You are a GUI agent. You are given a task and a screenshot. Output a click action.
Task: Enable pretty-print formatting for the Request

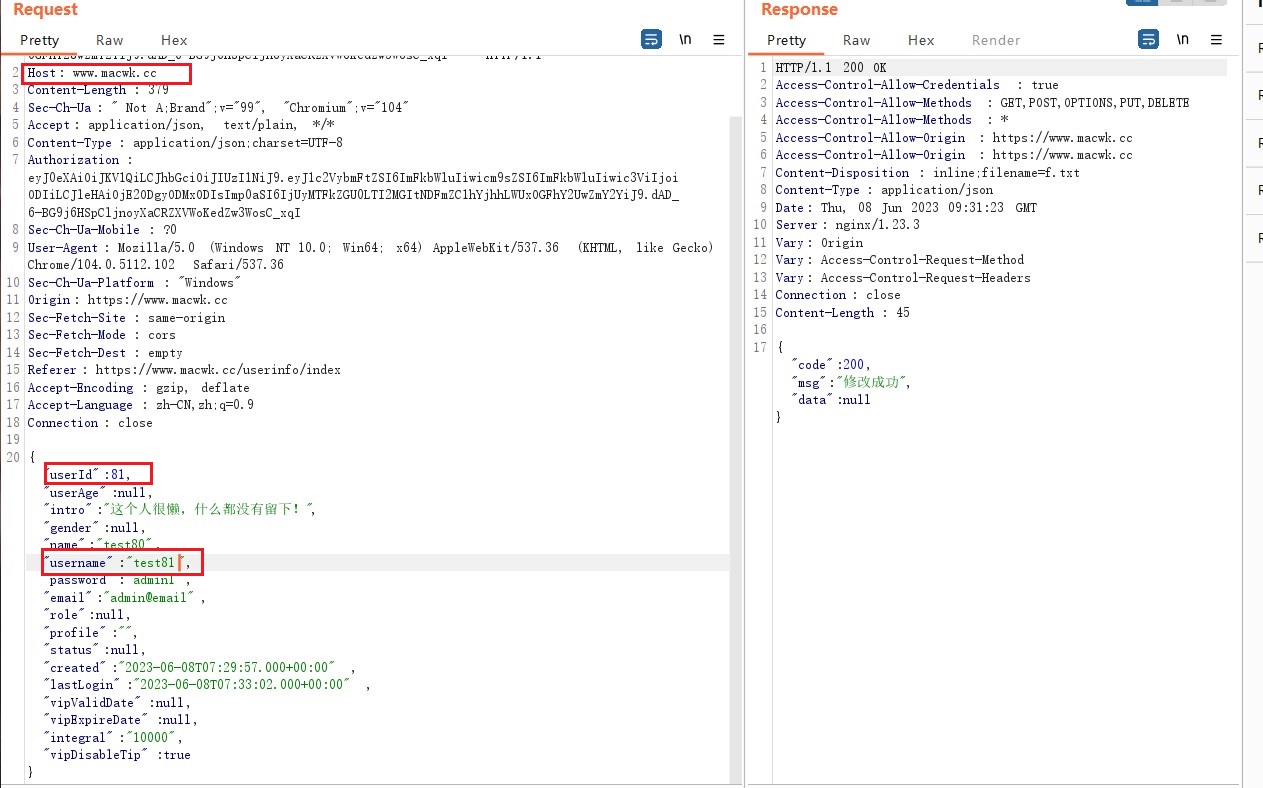coord(40,40)
